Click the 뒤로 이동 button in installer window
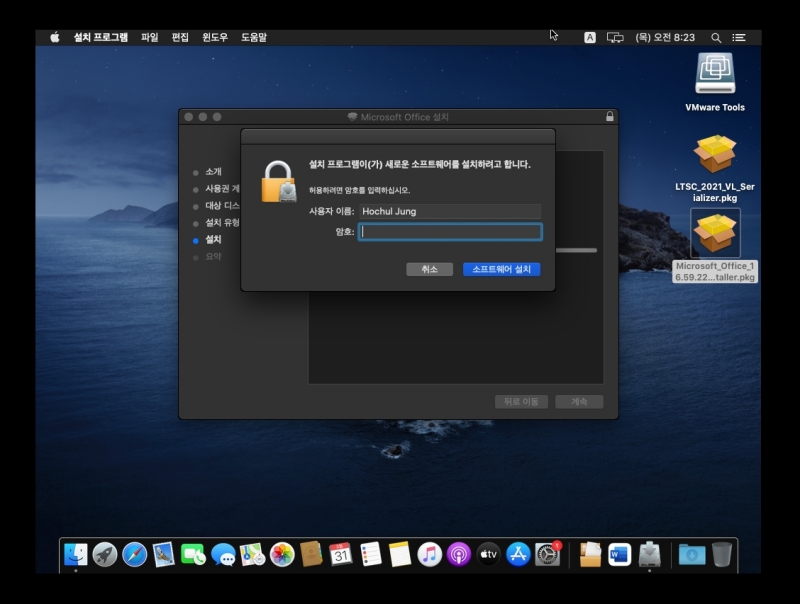Viewport: 800px width, 604px height. [521, 401]
